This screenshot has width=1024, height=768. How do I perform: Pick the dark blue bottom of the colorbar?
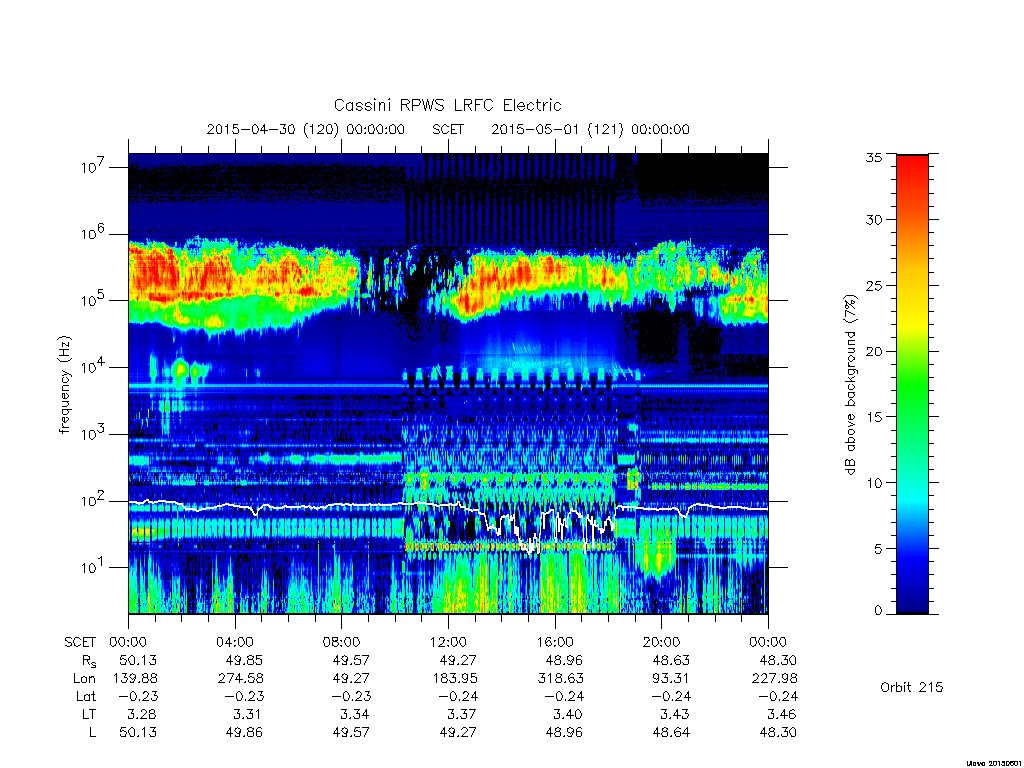(912, 604)
